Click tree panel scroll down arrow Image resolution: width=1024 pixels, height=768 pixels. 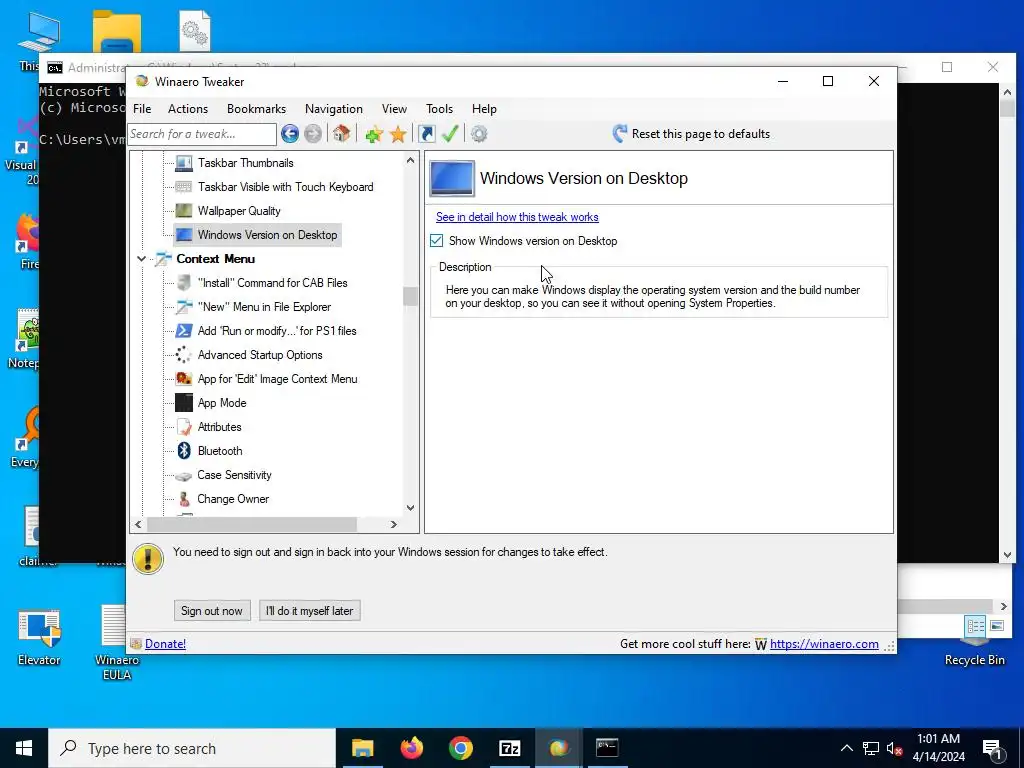pyautogui.click(x=410, y=507)
